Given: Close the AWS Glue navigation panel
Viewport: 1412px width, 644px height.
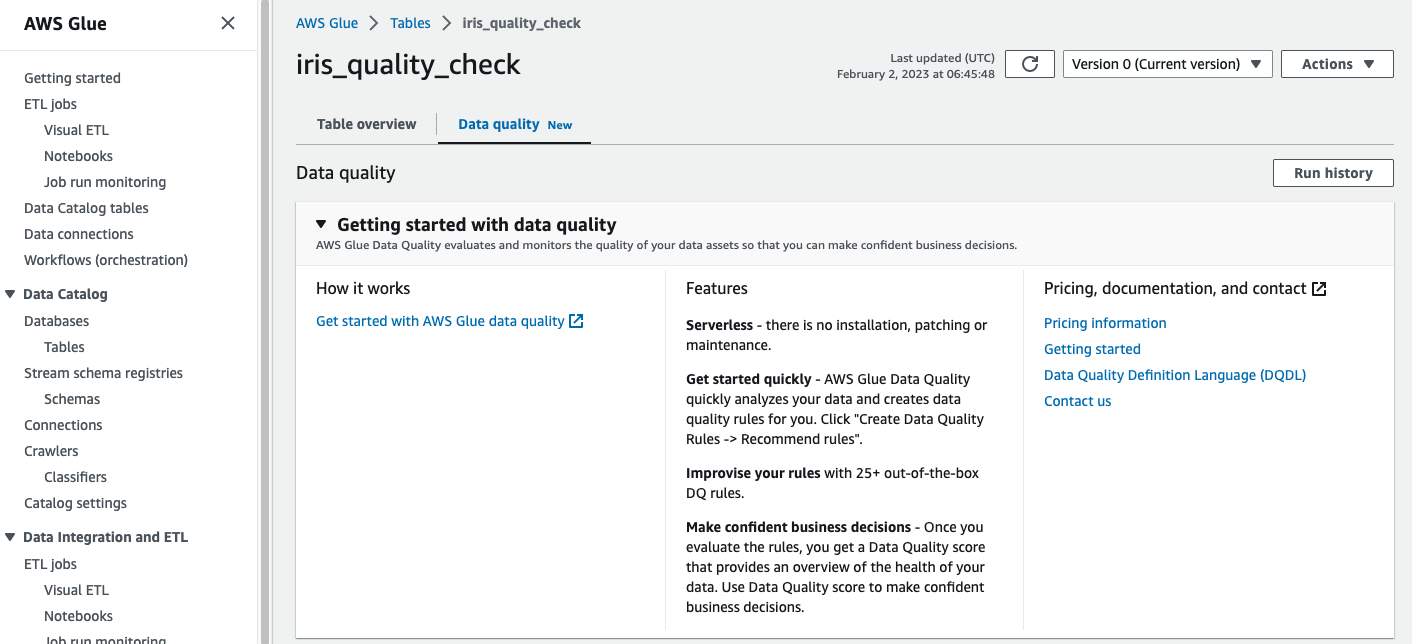Looking at the screenshot, I should click(227, 23).
